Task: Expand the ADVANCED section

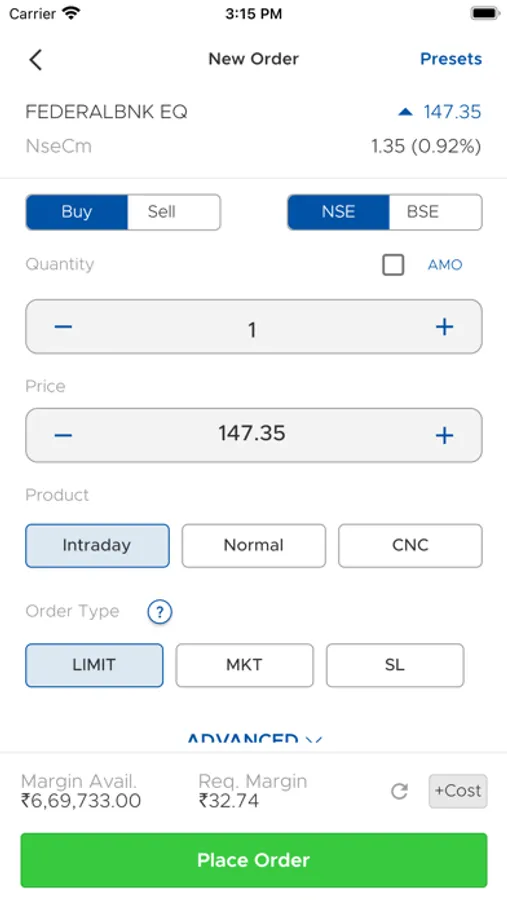Action: 254,739
